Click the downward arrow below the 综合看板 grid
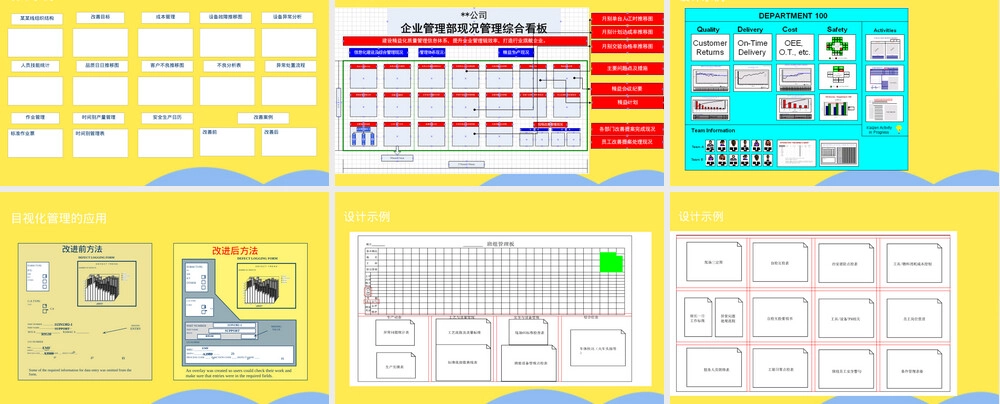The width and height of the screenshot is (1000, 404). (x=397, y=151)
